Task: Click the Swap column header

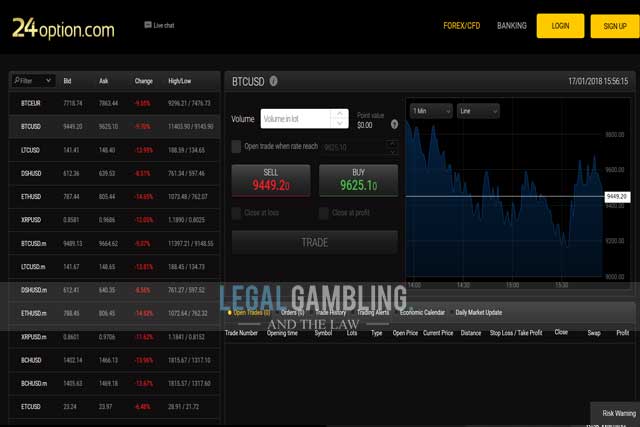Action: (x=594, y=333)
